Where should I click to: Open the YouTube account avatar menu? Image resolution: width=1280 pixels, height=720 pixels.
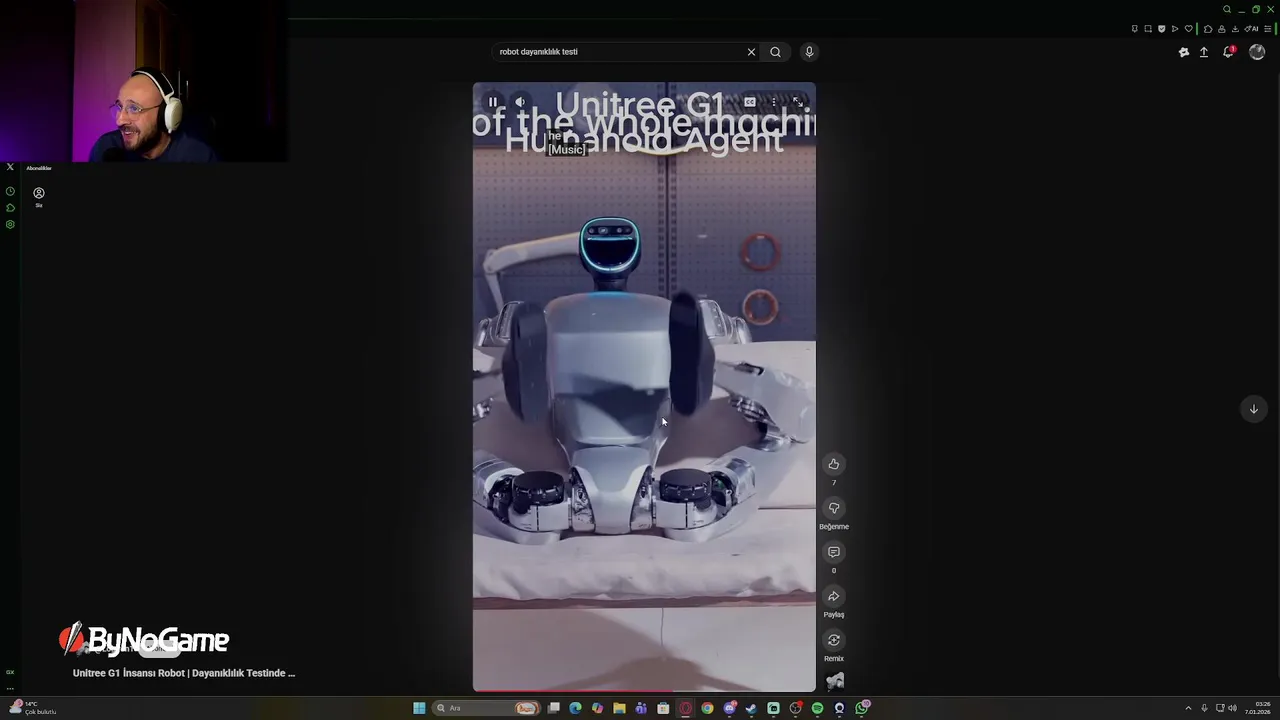click(1257, 52)
